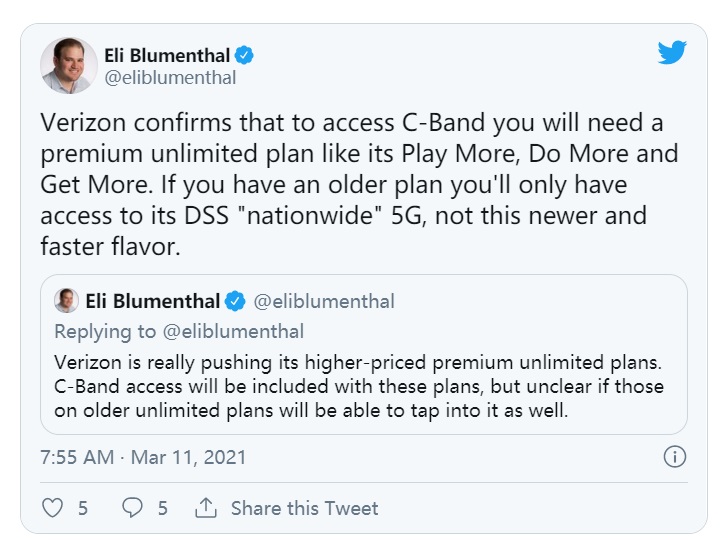Click the Twitter bird logo icon
The image size is (728, 544).
pyautogui.click(x=672, y=52)
